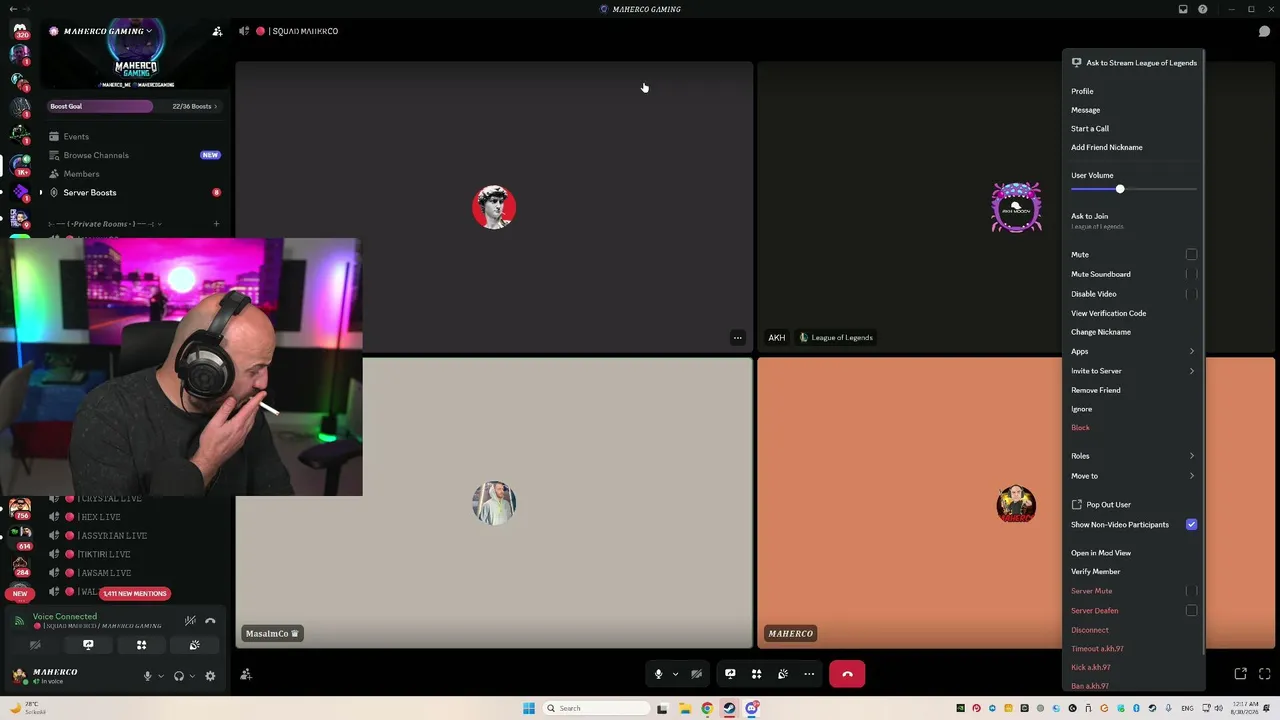Screen dimensions: 1280x720
Task: Open mic options arrow in call control bar
Action: (675, 674)
